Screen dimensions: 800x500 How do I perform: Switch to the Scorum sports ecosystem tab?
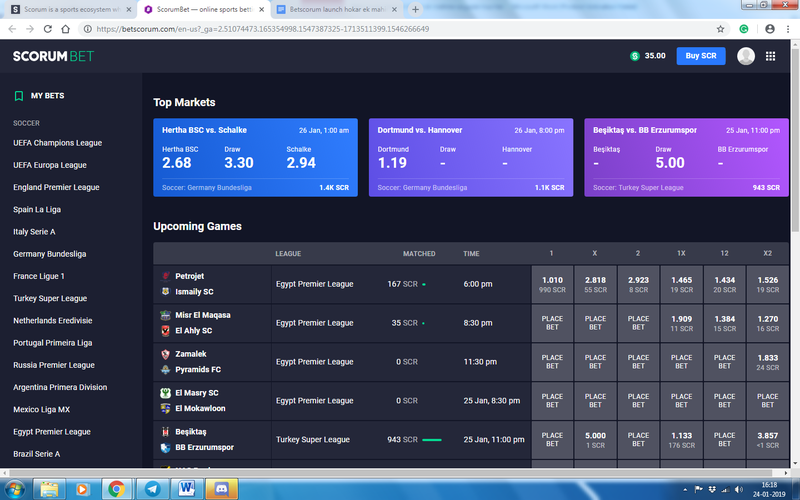point(71,9)
